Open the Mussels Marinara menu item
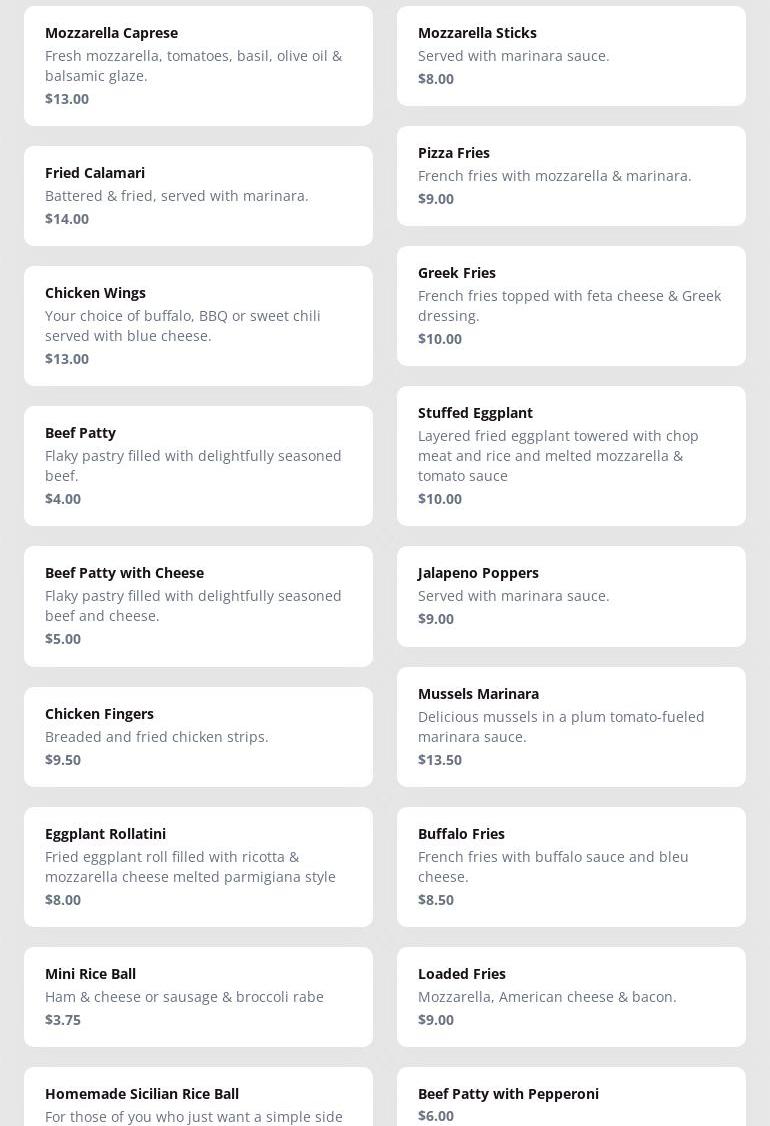 click(571, 726)
